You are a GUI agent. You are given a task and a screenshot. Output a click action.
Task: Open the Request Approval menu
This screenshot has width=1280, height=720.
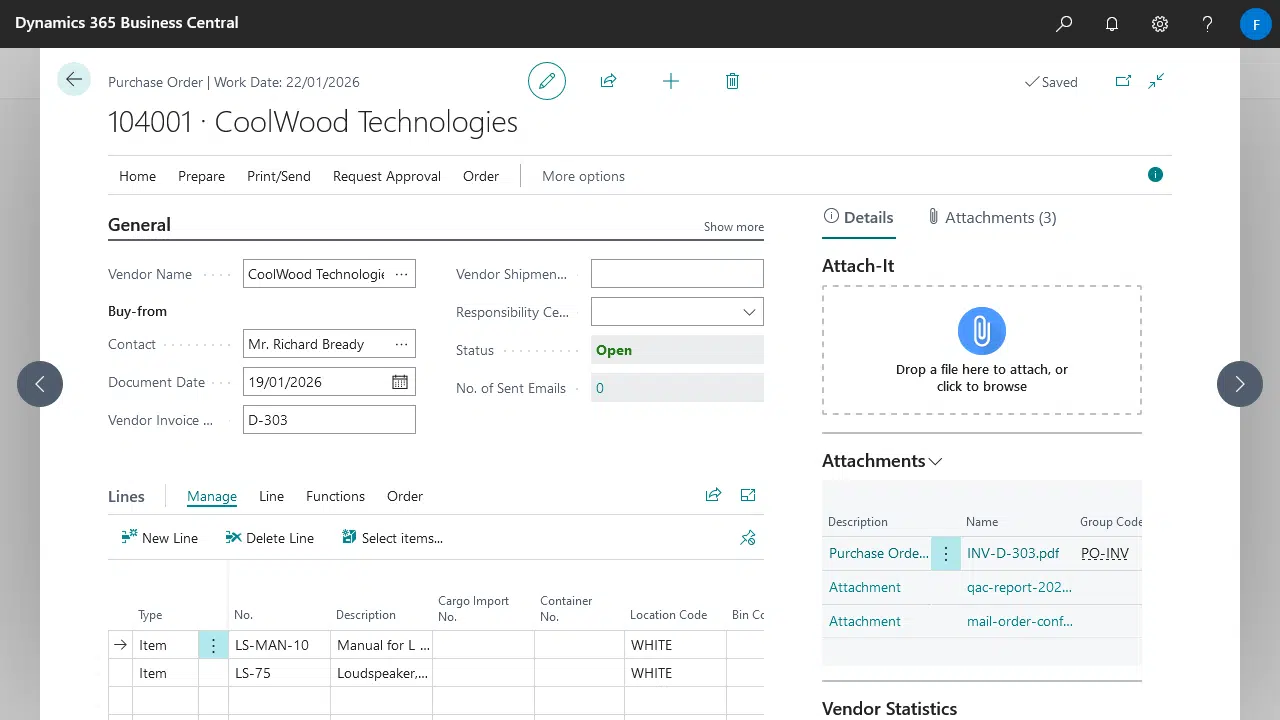tap(386, 176)
